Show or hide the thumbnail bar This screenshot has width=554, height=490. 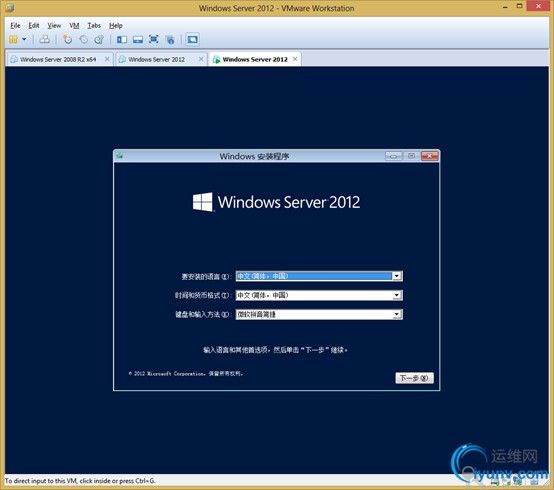[138, 39]
